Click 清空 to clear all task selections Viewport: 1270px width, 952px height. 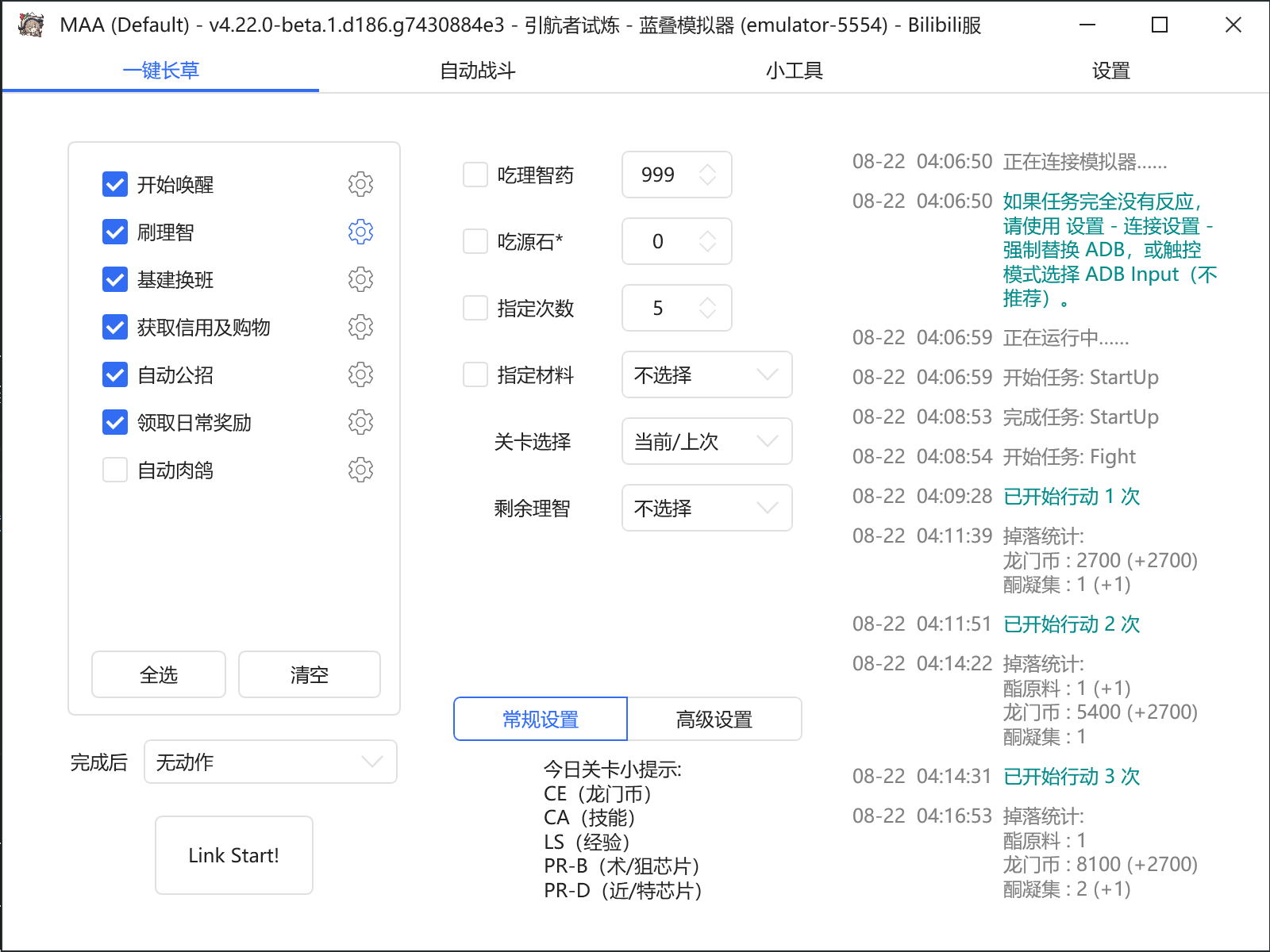pyautogui.click(x=309, y=674)
